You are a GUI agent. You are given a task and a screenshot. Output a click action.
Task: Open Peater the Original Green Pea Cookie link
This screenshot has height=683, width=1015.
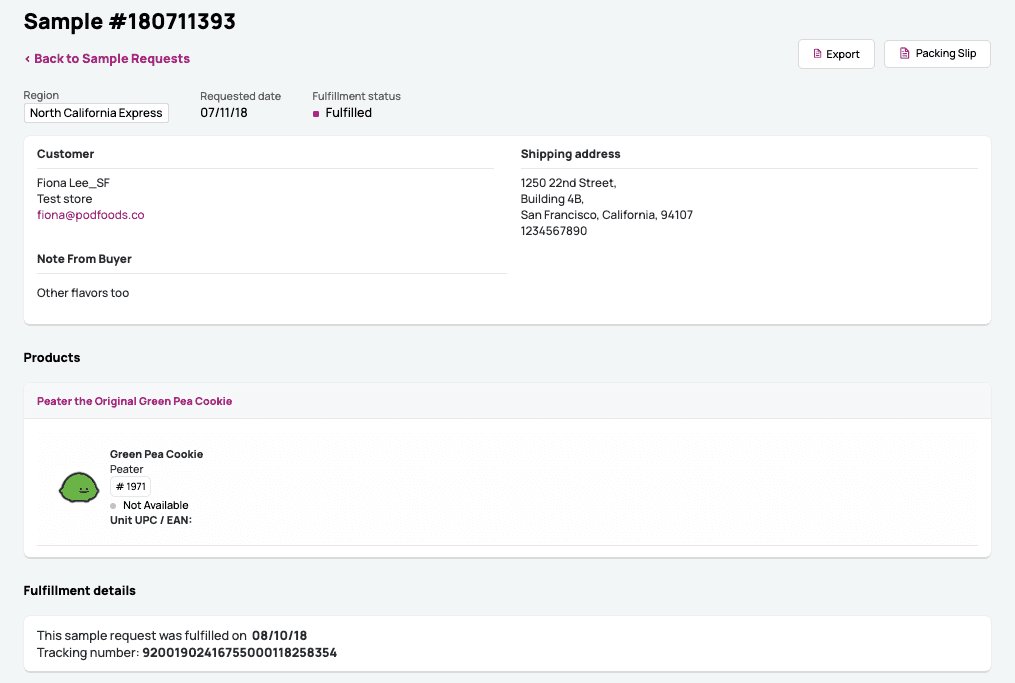[x=134, y=401]
